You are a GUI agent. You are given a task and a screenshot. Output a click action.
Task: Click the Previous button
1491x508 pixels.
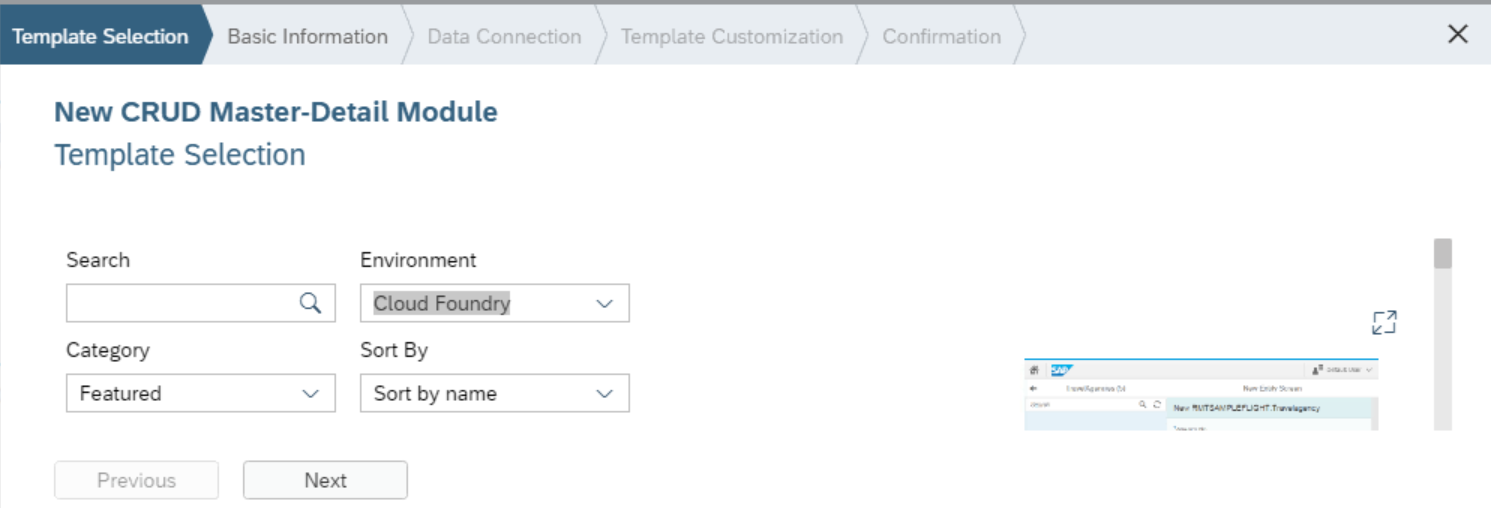pyautogui.click(x=136, y=480)
